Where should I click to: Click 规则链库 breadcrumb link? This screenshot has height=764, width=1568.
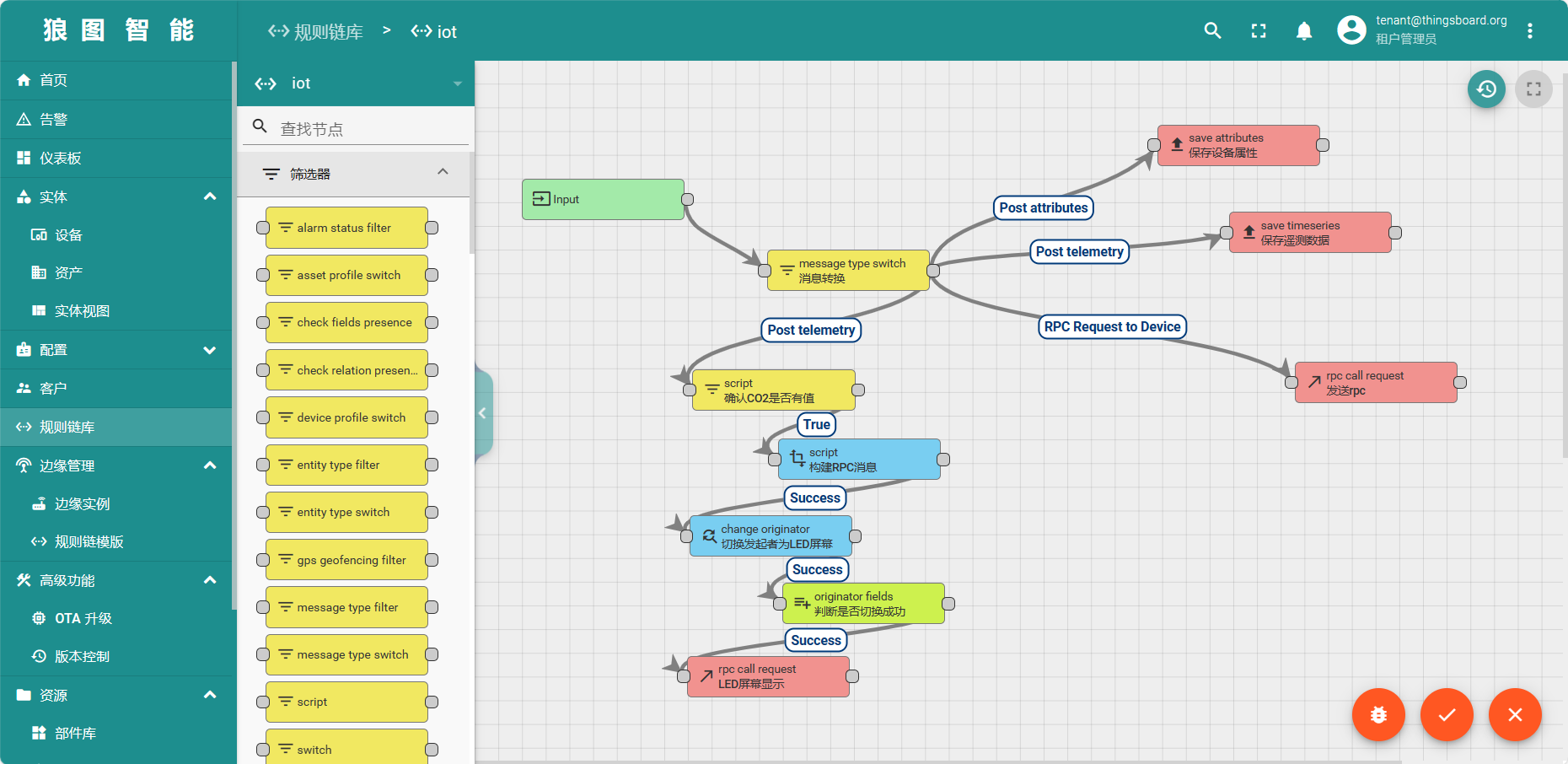pyautogui.click(x=316, y=32)
